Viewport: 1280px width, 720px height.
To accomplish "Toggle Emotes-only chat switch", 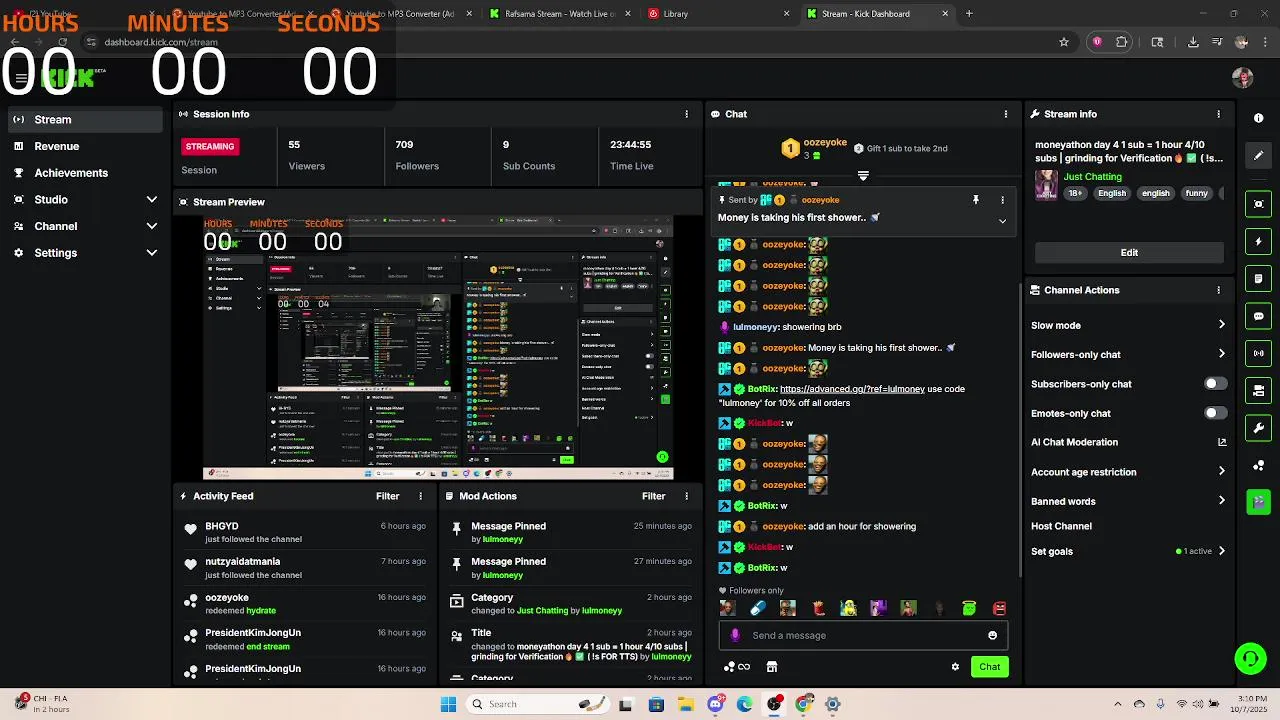I will [x=1215, y=413].
